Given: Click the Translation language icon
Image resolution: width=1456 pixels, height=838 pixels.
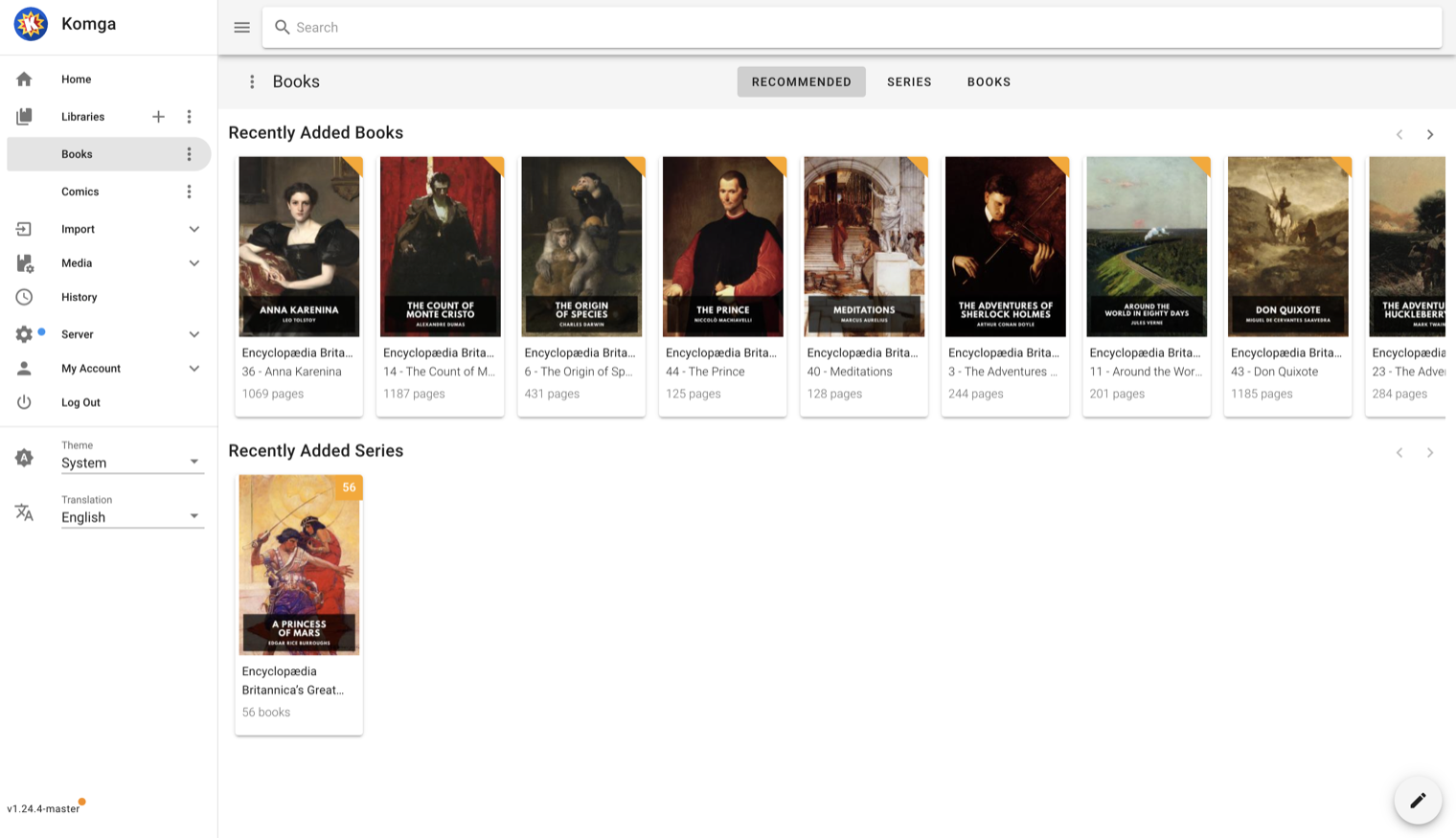Looking at the screenshot, I should click(24, 512).
